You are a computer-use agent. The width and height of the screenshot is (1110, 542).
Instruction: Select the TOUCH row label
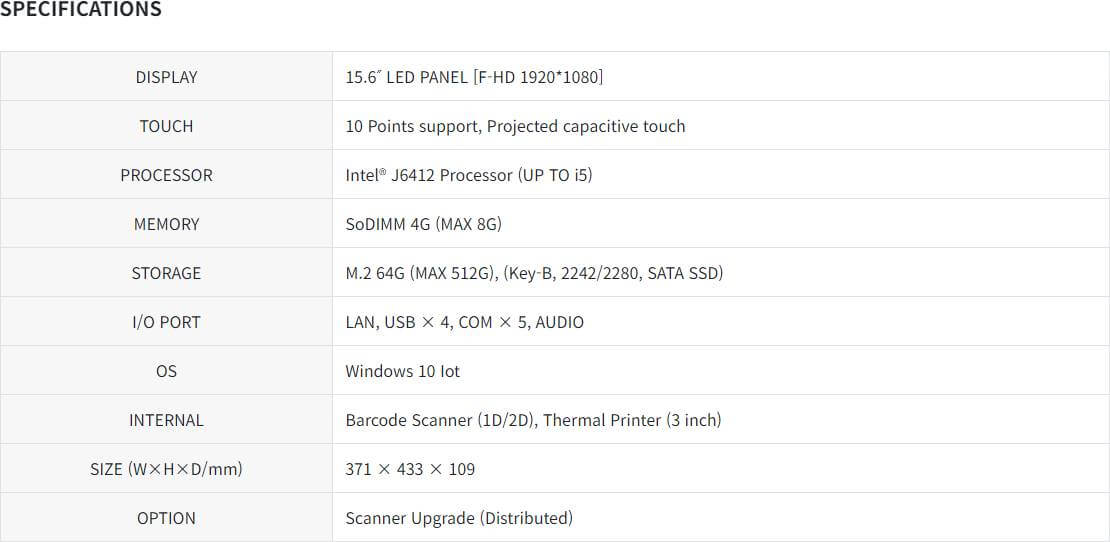[x=166, y=126]
